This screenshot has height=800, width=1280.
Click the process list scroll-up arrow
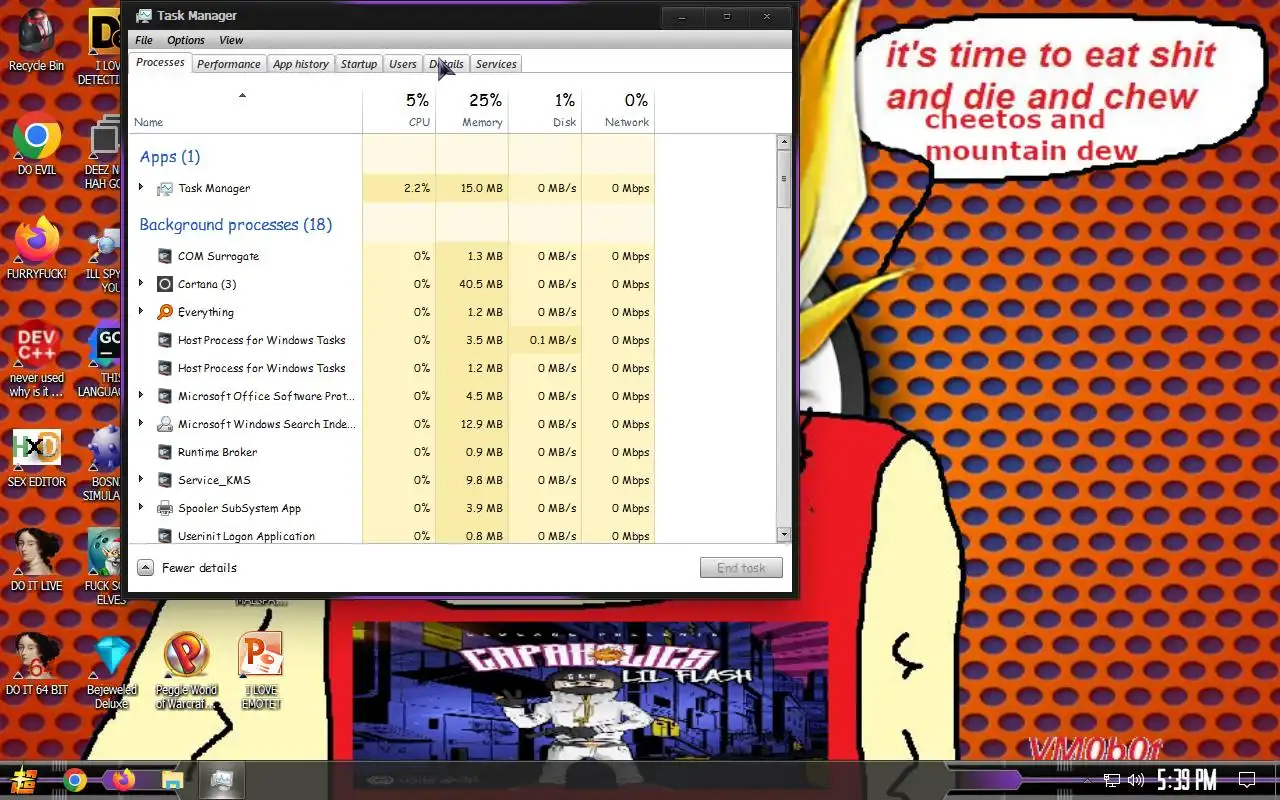[784, 142]
